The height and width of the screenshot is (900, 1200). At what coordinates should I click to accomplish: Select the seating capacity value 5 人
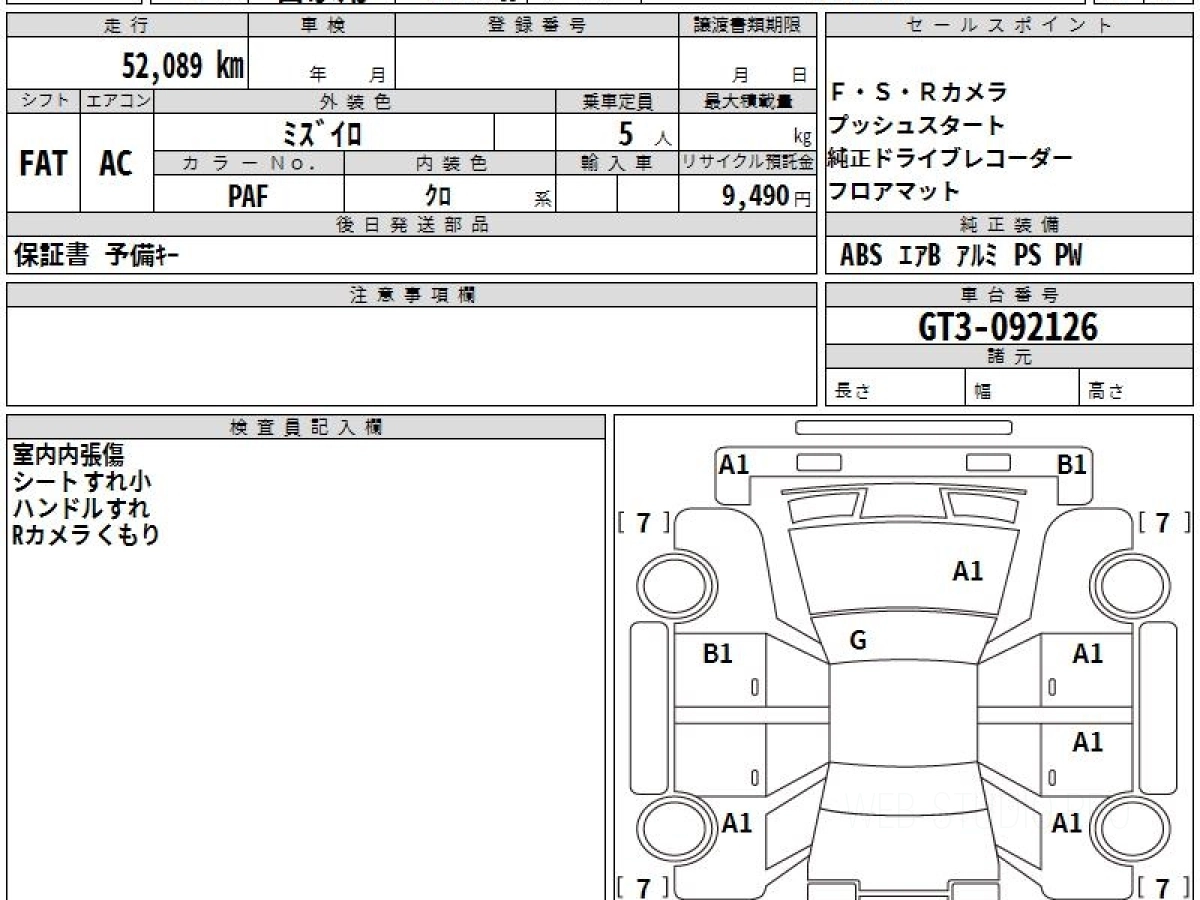click(643, 133)
